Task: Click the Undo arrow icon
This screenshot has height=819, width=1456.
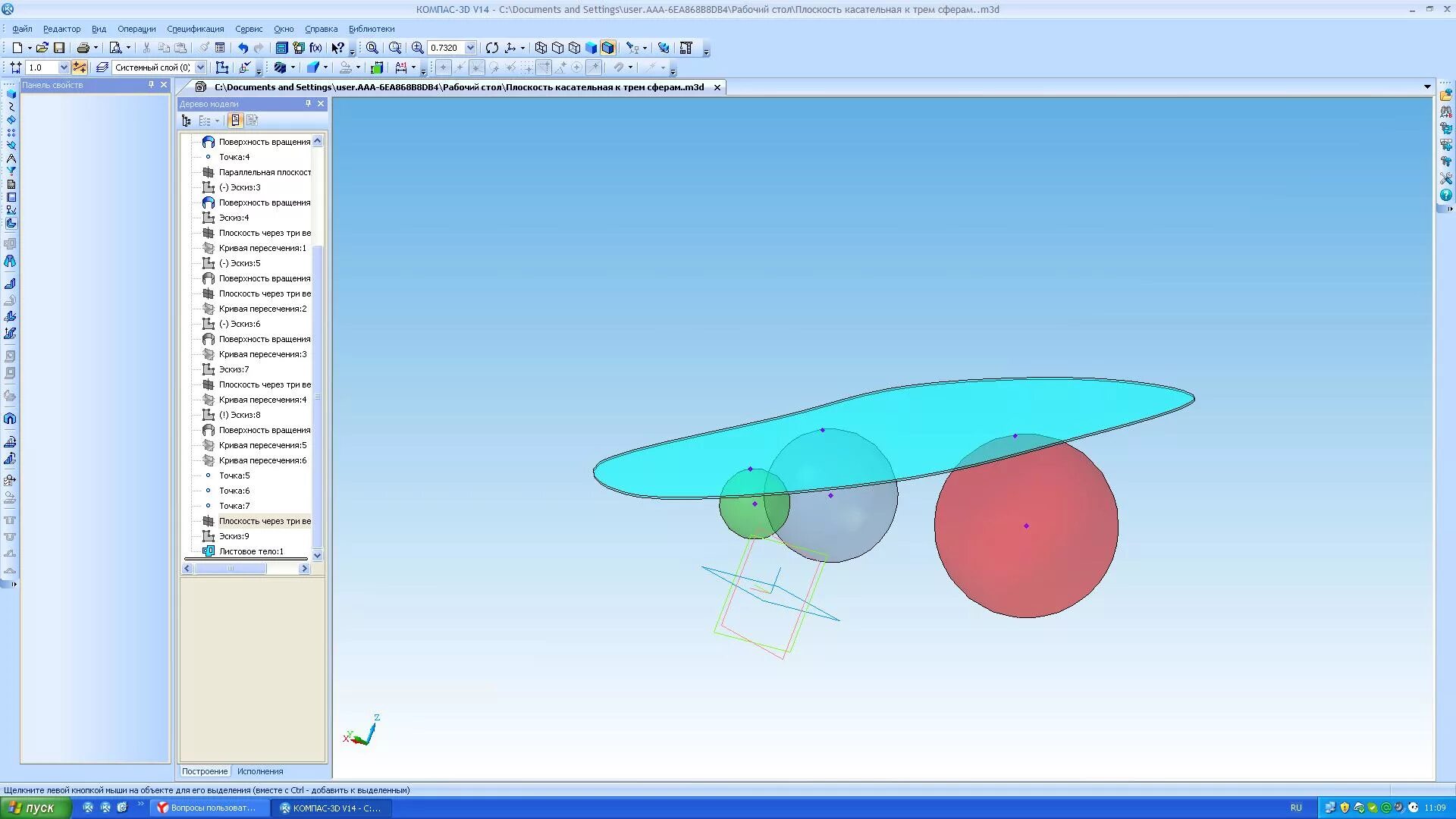Action: coord(243,48)
